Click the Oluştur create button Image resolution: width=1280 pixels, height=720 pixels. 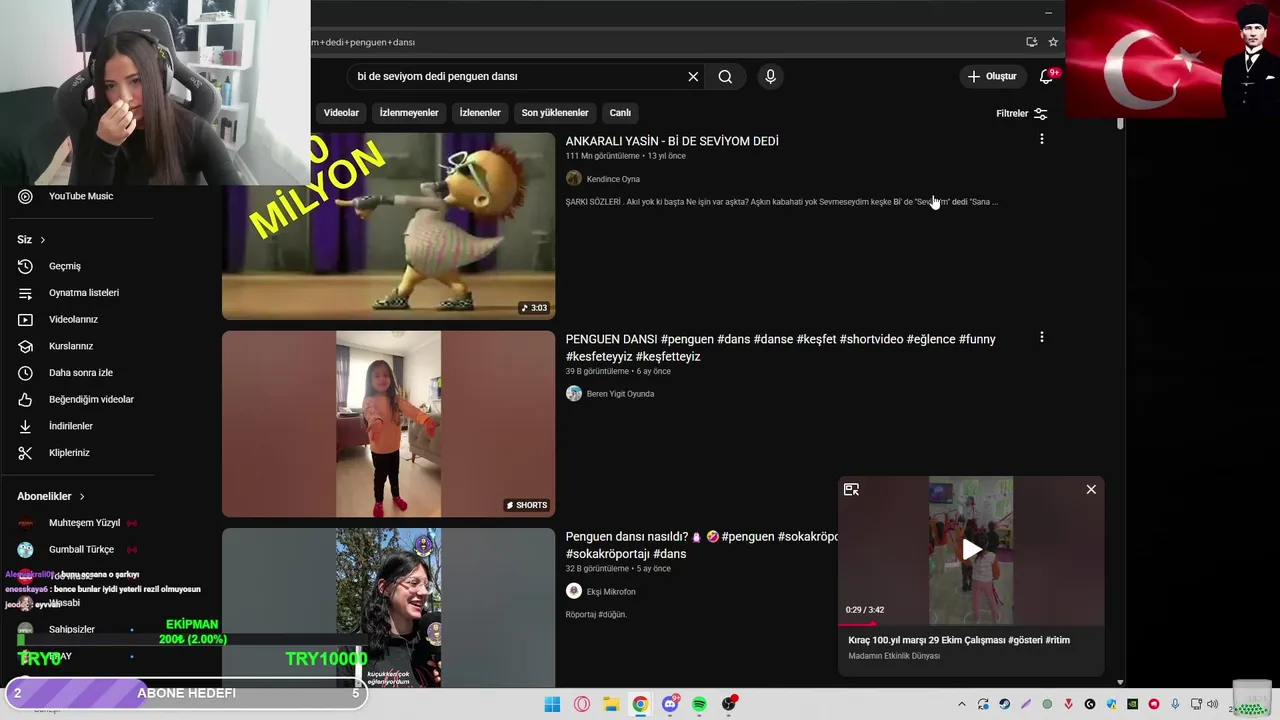click(992, 76)
